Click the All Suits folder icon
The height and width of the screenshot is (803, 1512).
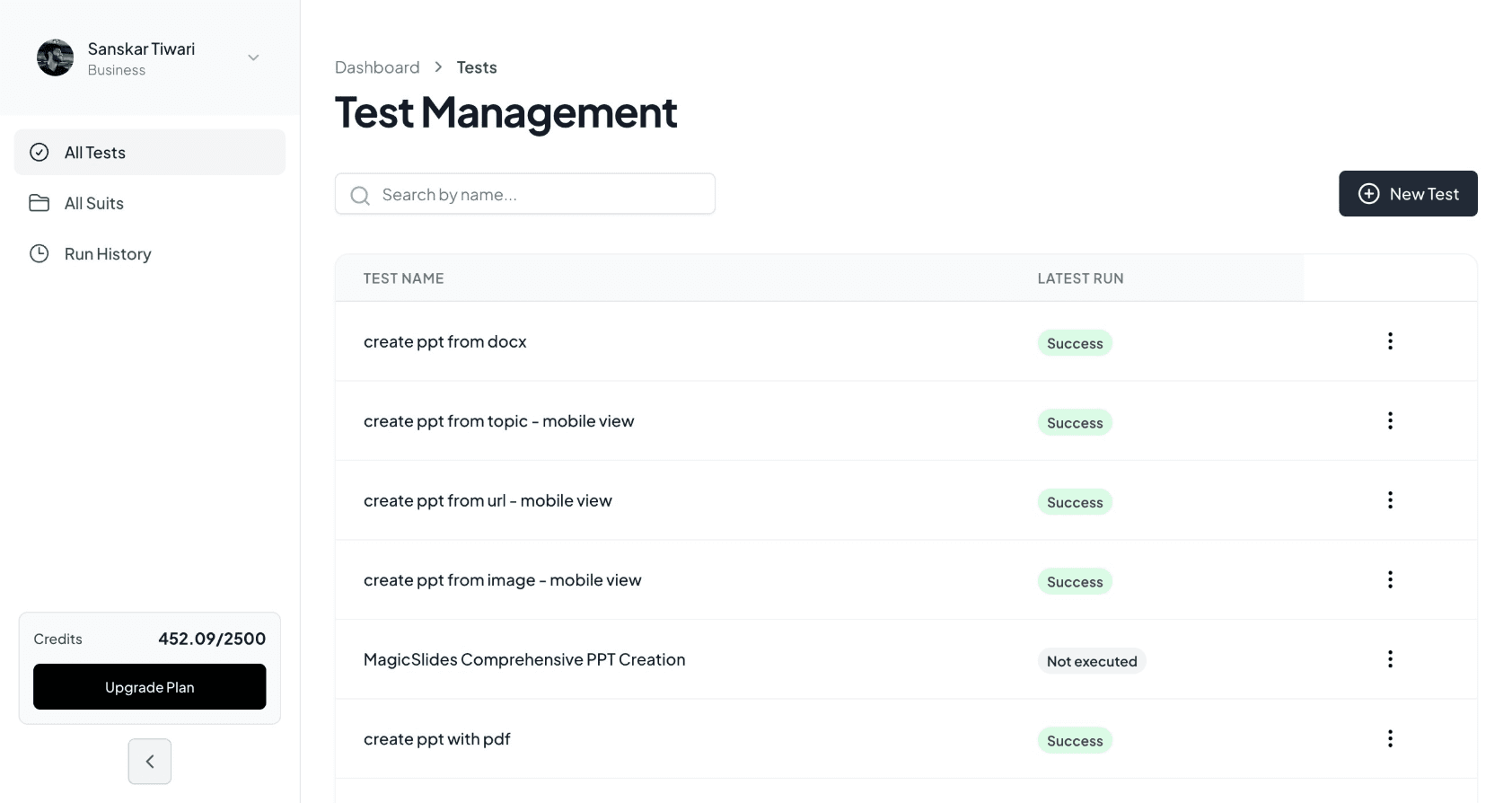(x=40, y=203)
